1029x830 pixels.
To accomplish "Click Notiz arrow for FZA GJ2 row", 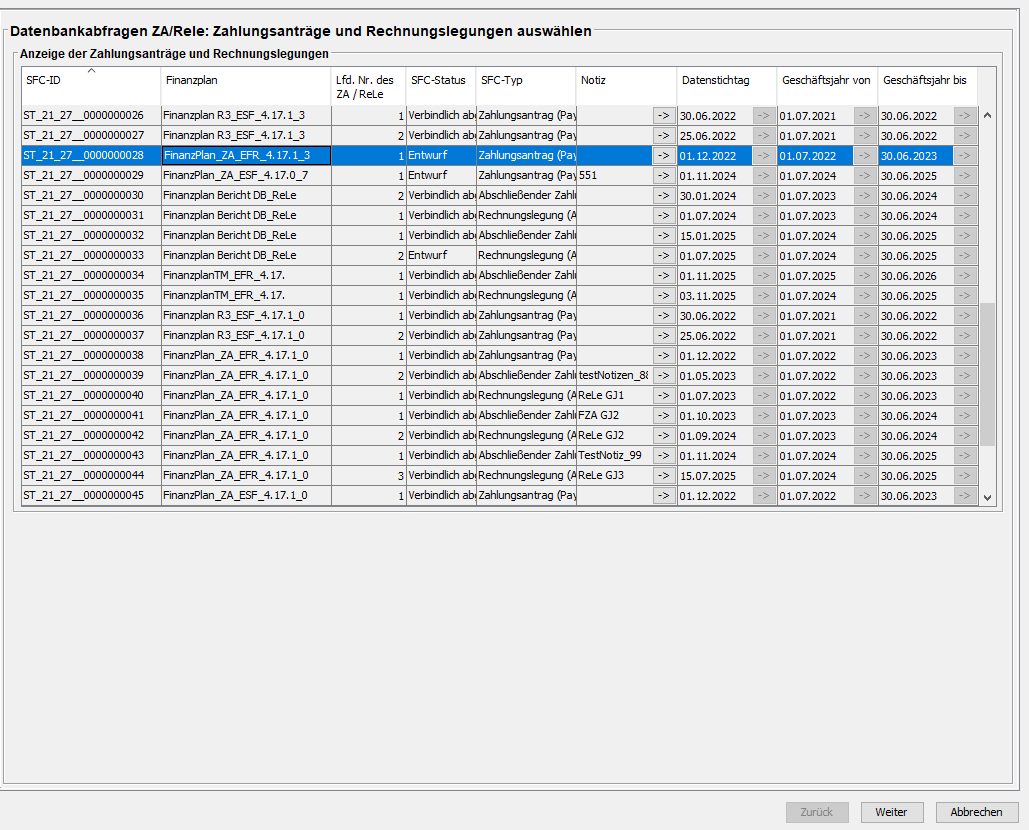I will coord(664,415).
